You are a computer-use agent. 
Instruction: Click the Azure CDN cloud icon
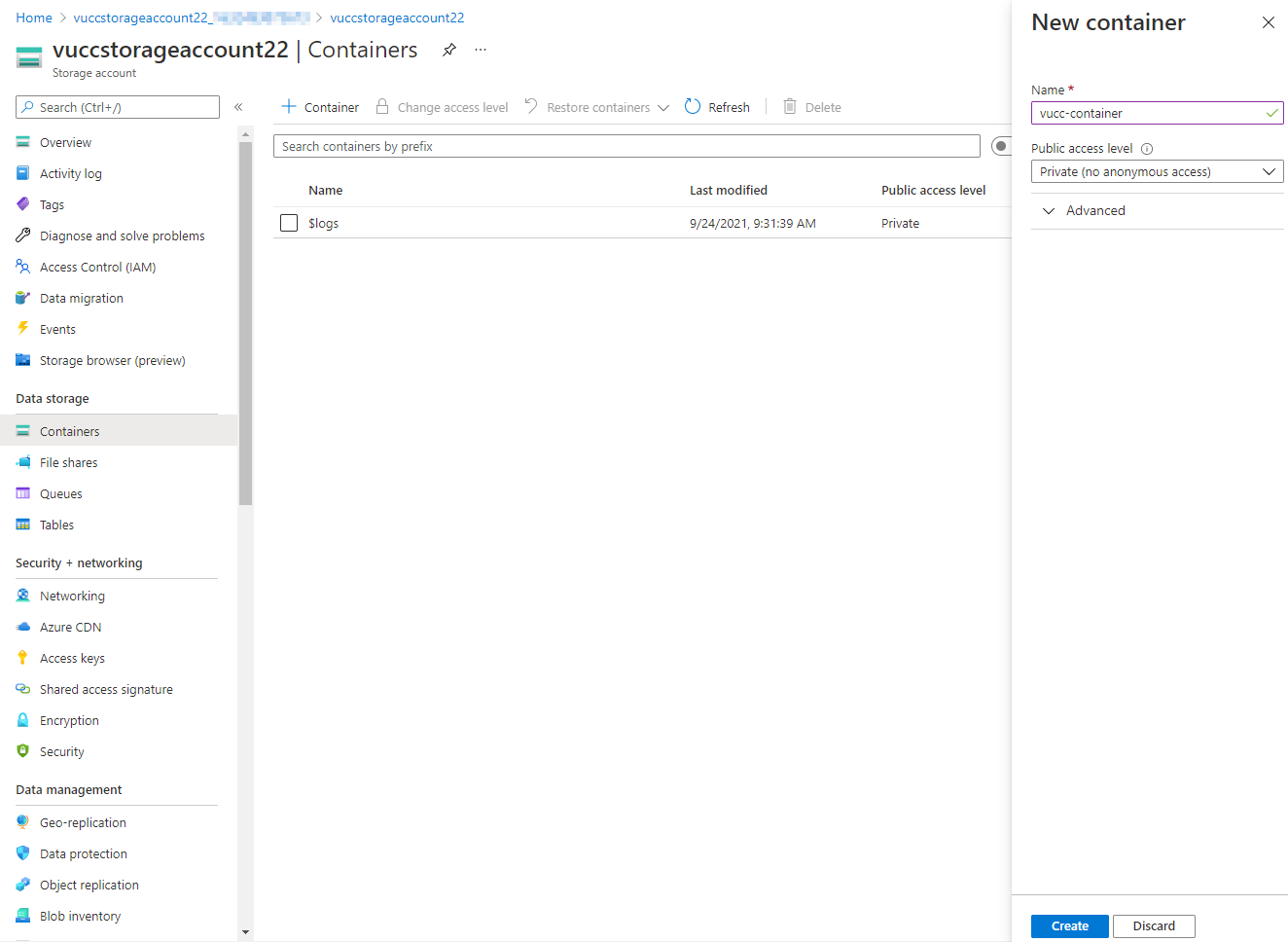click(22, 627)
